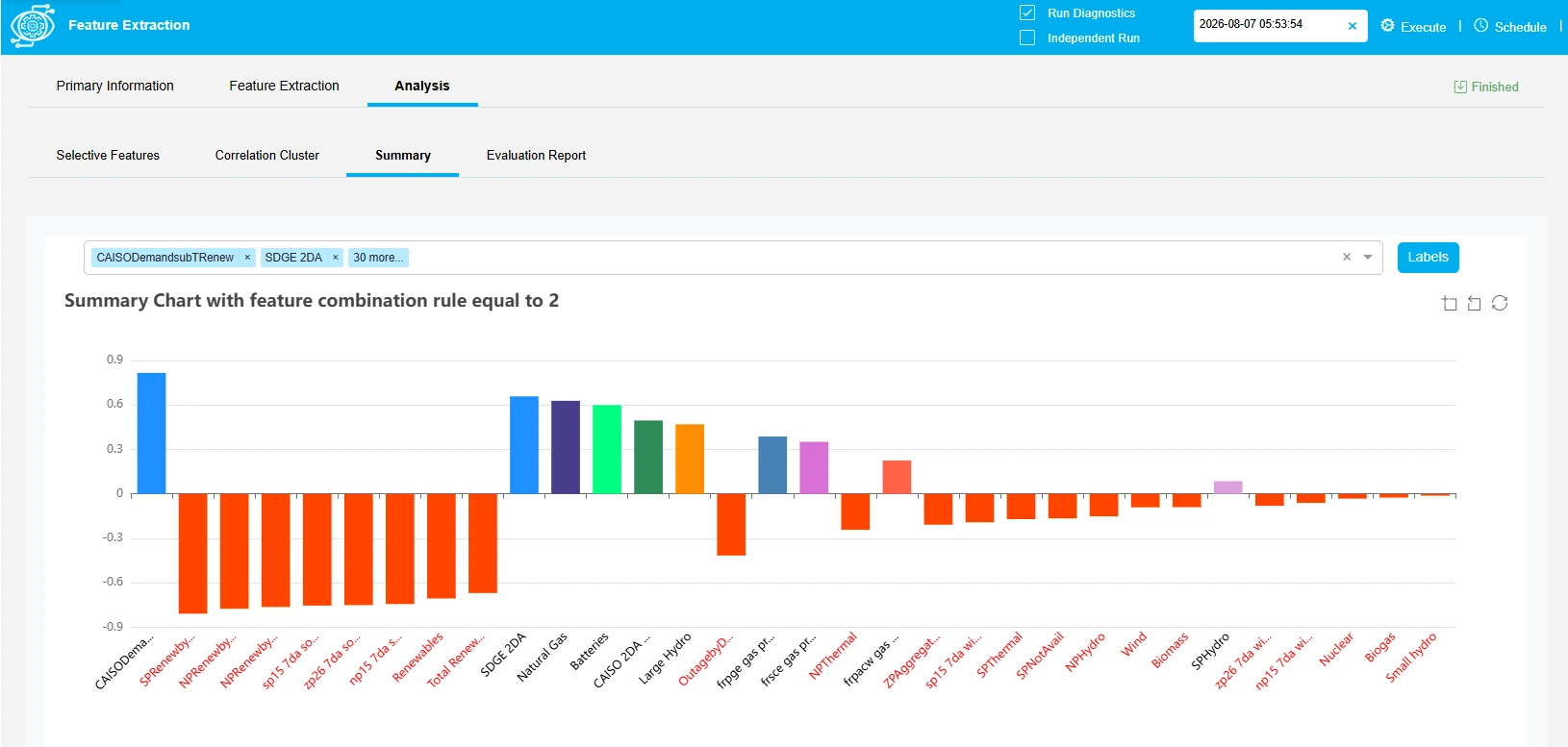Uncheck the Run Diagnostics checkbox
The image size is (1568, 747).
1027,12
